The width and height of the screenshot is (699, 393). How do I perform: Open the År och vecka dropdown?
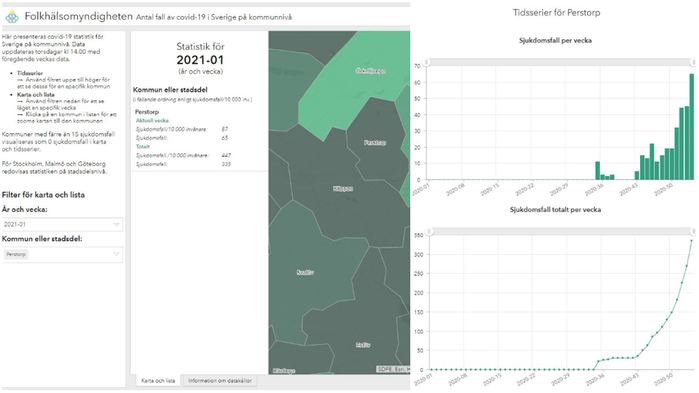[x=62, y=225]
